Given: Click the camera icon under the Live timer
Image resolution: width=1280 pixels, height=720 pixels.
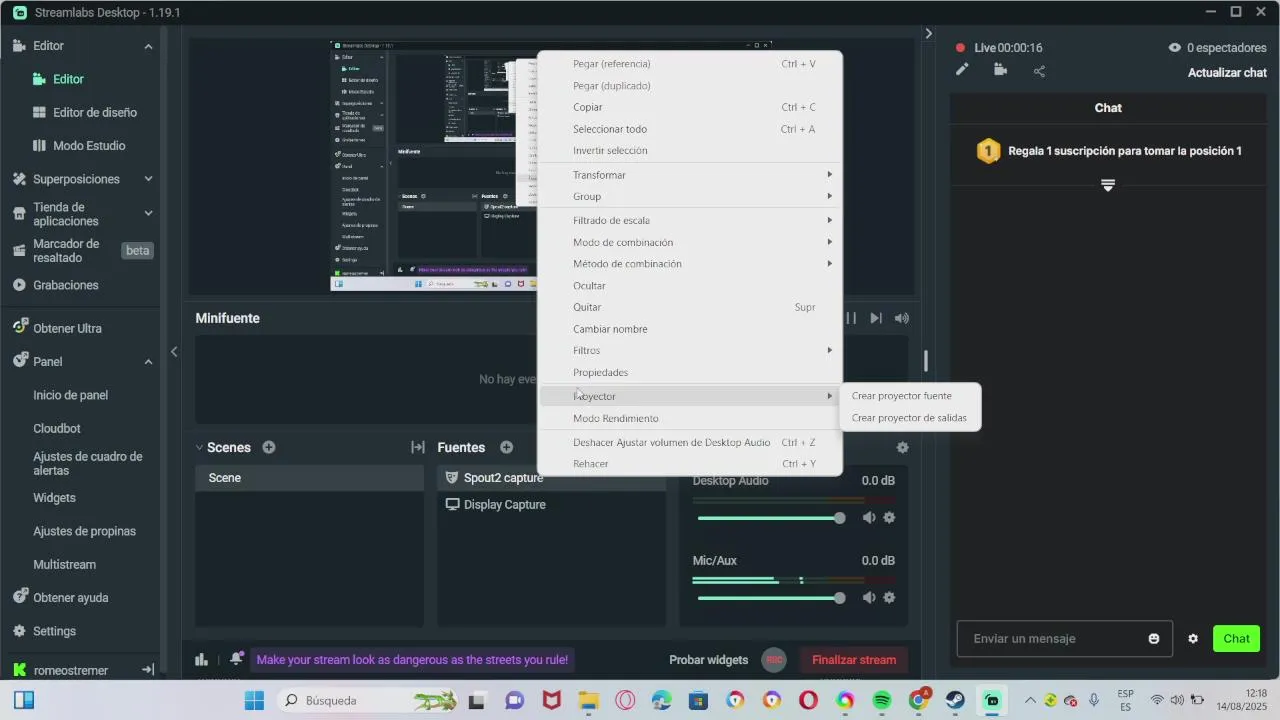Looking at the screenshot, I should click(1000, 70).
